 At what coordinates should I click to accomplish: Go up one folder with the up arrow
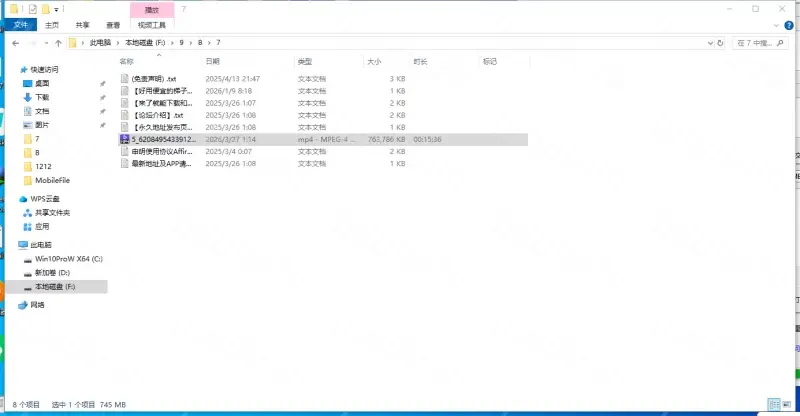(x=59, y=43)
